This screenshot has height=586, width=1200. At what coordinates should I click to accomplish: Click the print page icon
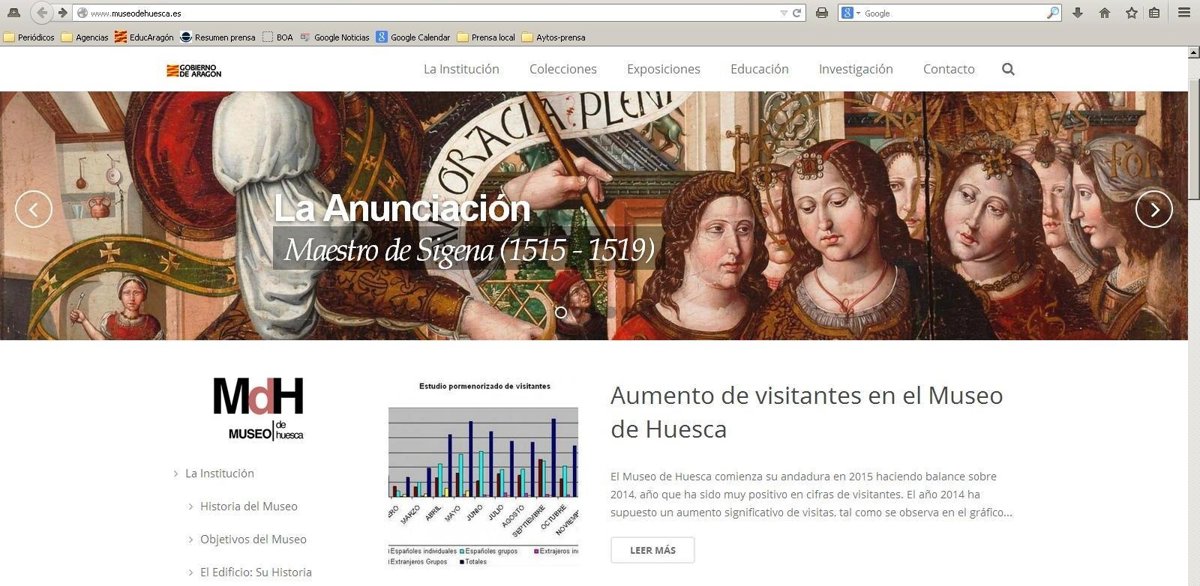point(822,13)
